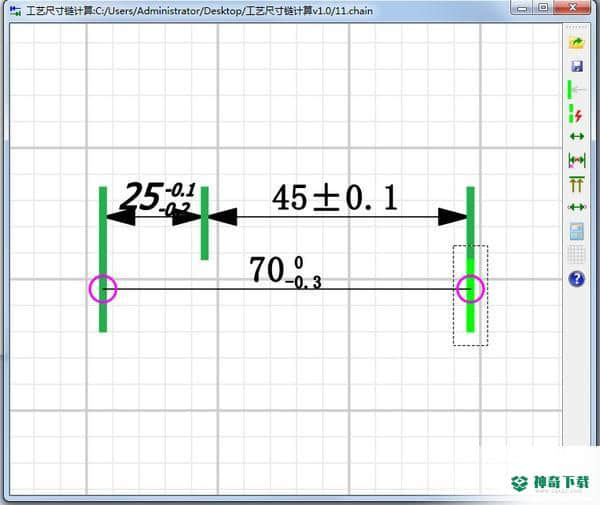Open the calculator tool icon
600x505 pixels.
pos(577,232)
